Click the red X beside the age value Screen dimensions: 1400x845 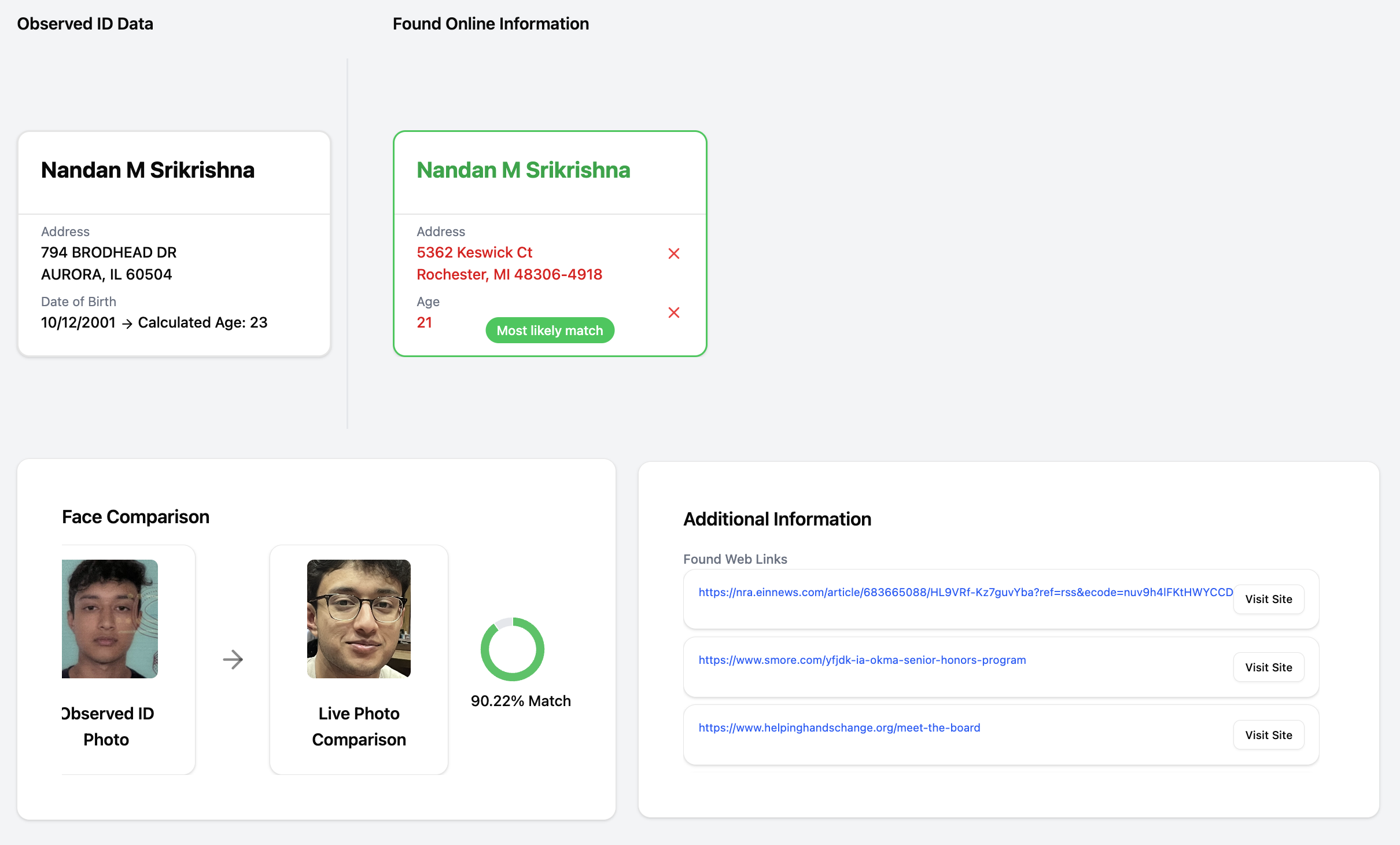tap(673, 313)
